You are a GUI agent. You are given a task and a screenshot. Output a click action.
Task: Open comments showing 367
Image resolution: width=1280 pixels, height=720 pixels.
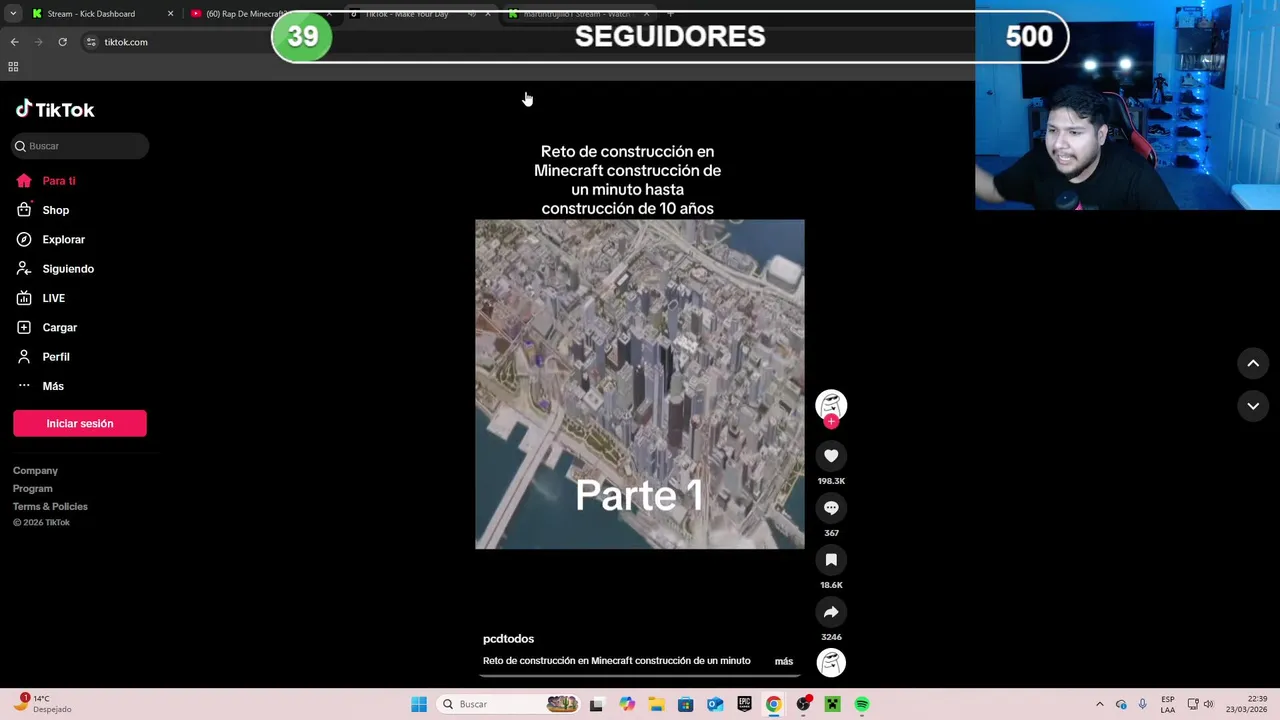coord(831,508)
